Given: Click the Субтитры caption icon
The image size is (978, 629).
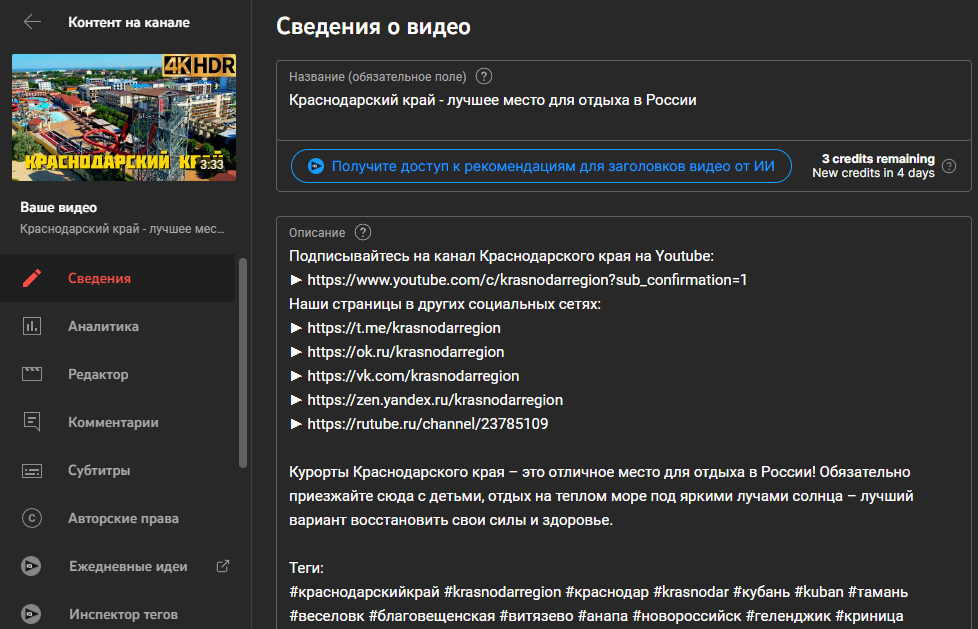Looking at the screenshot, I should pos(32,471).
